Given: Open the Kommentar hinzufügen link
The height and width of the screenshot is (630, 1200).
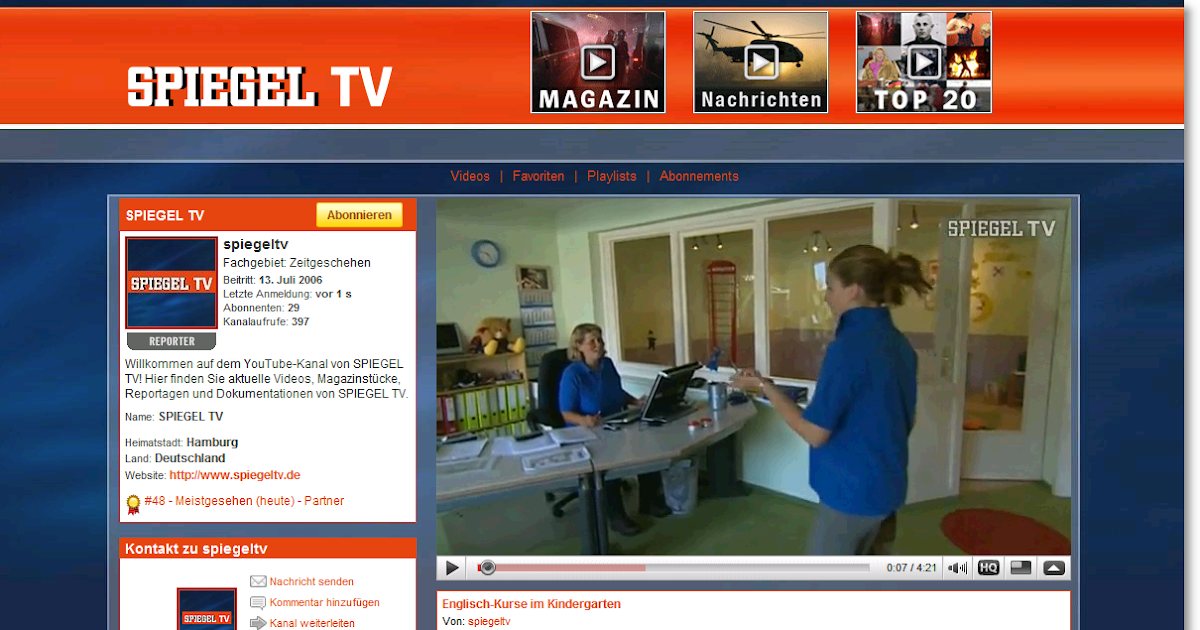Looking at the screenshot, I should 324,603.
